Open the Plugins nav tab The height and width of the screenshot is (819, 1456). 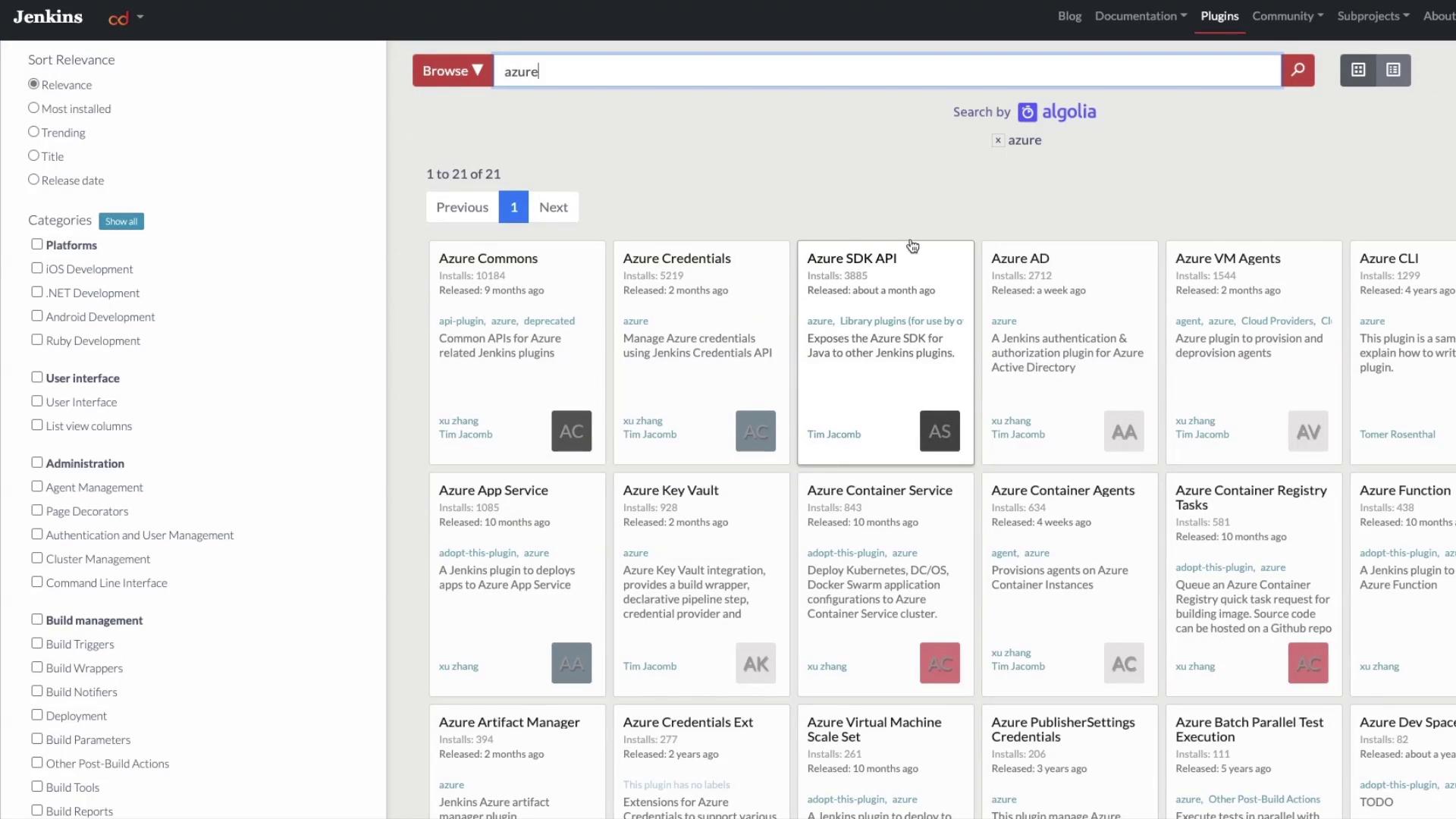coord(1219,16)
